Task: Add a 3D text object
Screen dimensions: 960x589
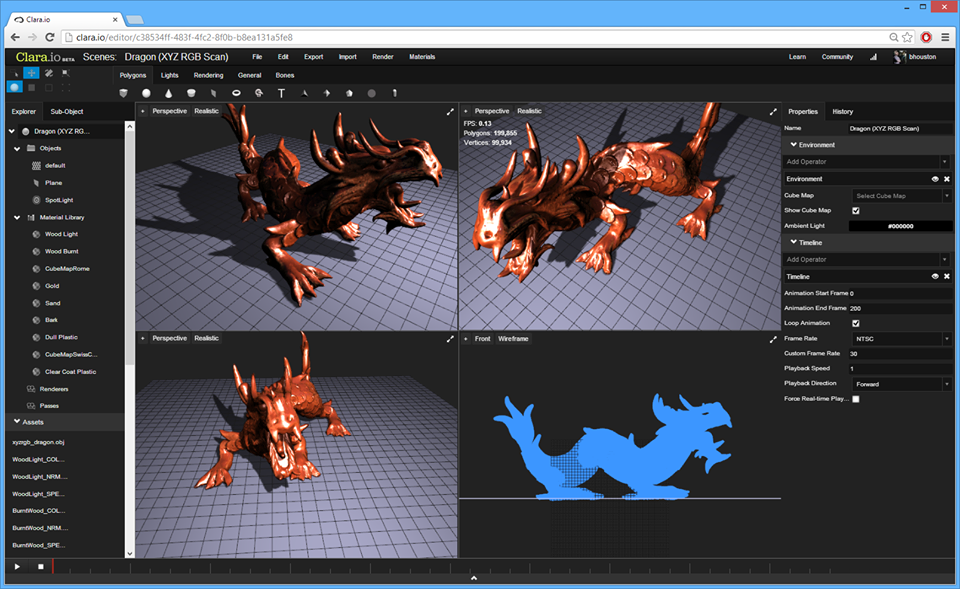Action: click(x=281, y=93)
